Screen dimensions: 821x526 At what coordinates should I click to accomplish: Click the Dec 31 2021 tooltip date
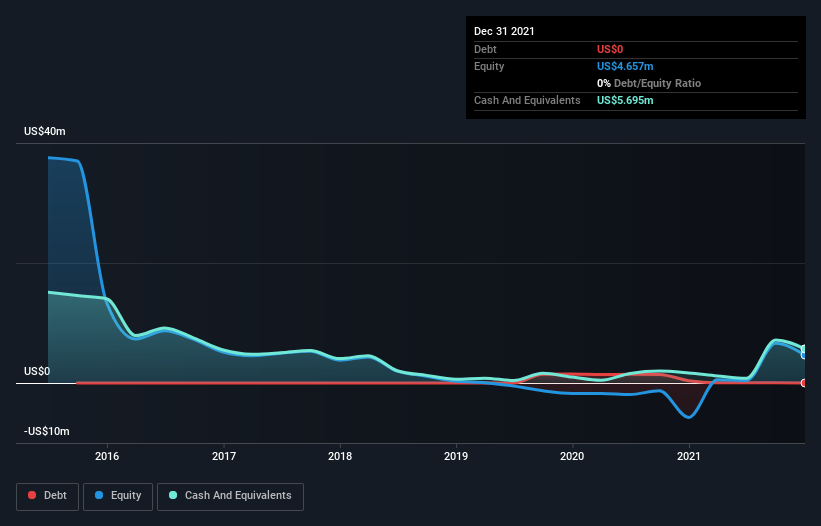504,31
